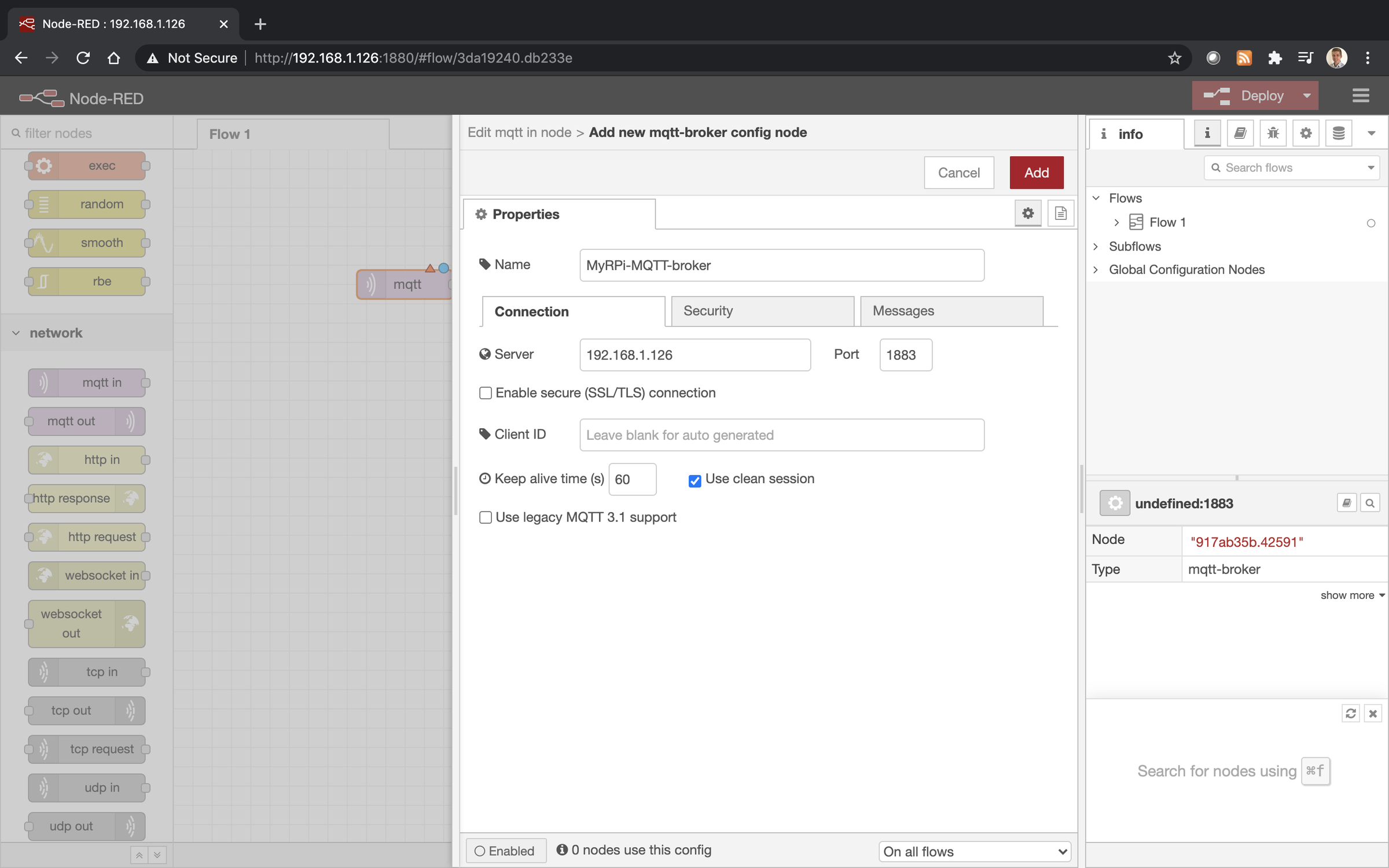
Task: Enable Use legacy MQTT 3.1 support
Action: pos(486,517)
